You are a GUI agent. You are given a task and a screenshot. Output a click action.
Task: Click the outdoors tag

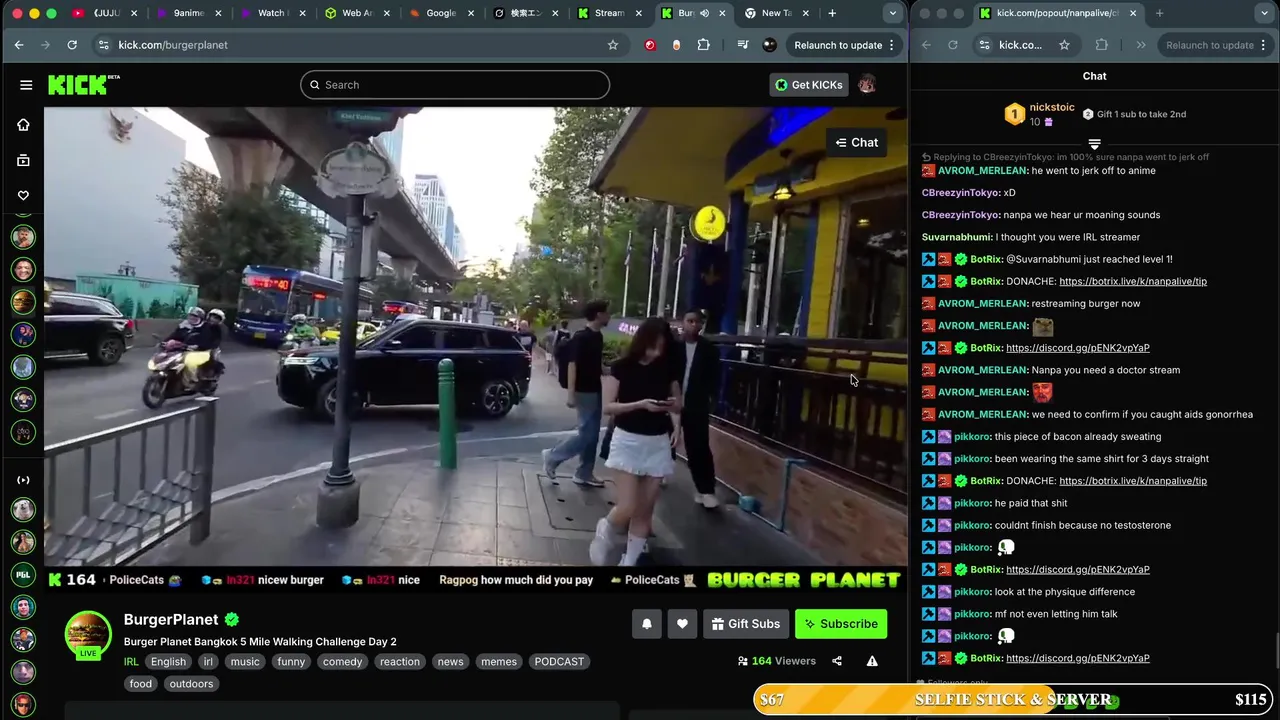pos(191,684)
